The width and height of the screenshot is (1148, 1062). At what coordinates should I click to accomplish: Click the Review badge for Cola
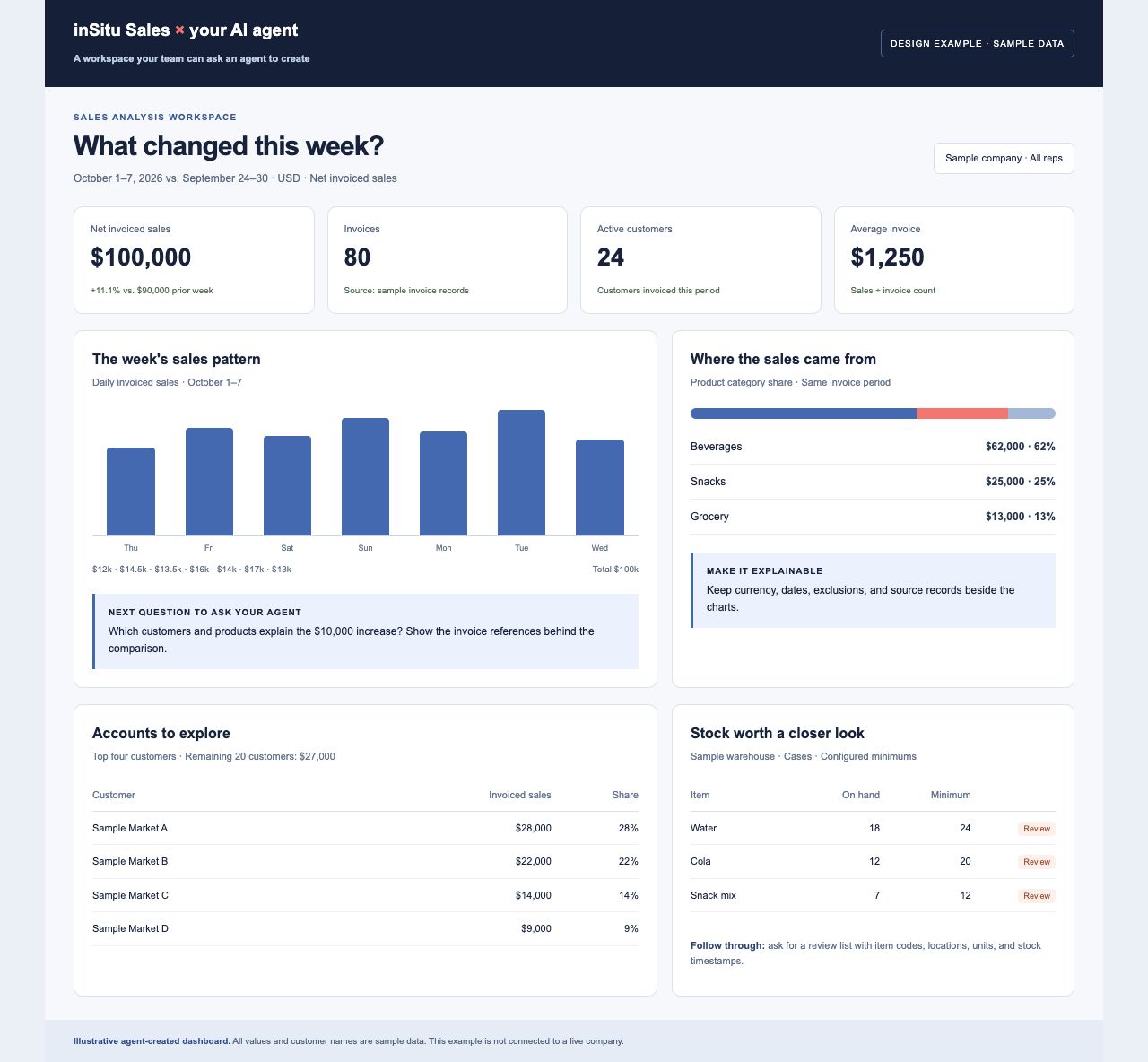(1037, 862)
